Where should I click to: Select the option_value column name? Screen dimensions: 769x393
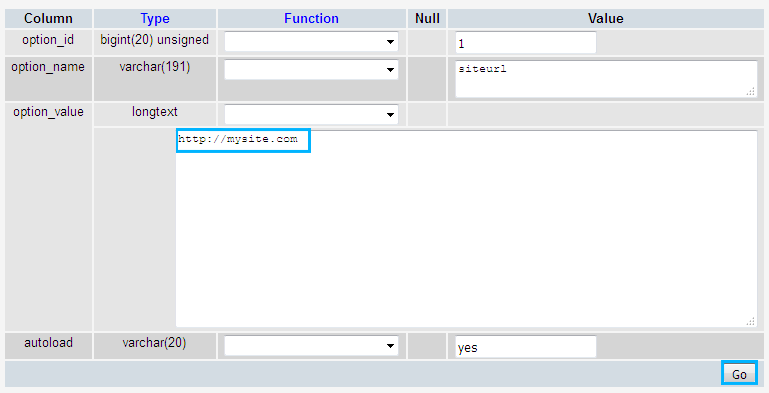49,112
